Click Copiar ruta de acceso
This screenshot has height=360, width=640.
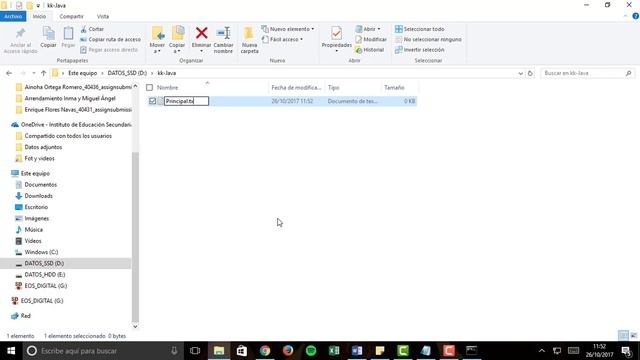click(111, 40)
